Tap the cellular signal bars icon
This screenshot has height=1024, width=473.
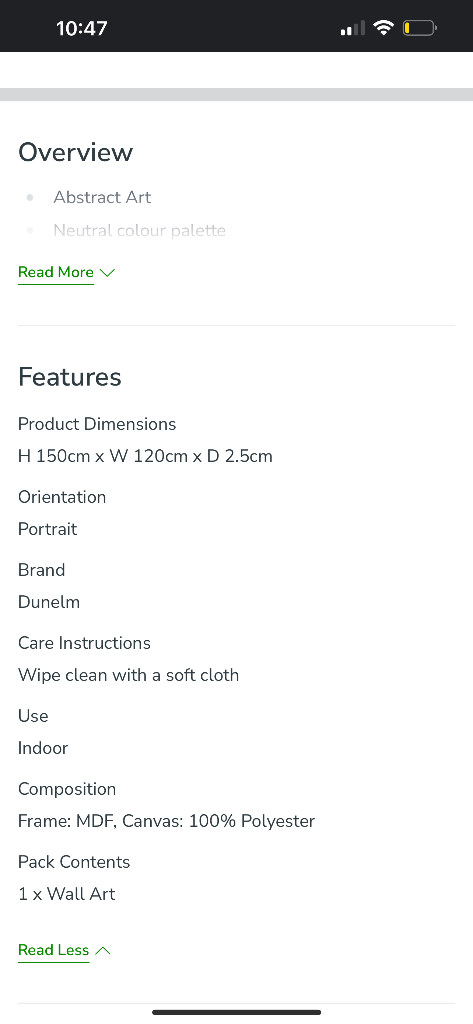click(353, 29)
